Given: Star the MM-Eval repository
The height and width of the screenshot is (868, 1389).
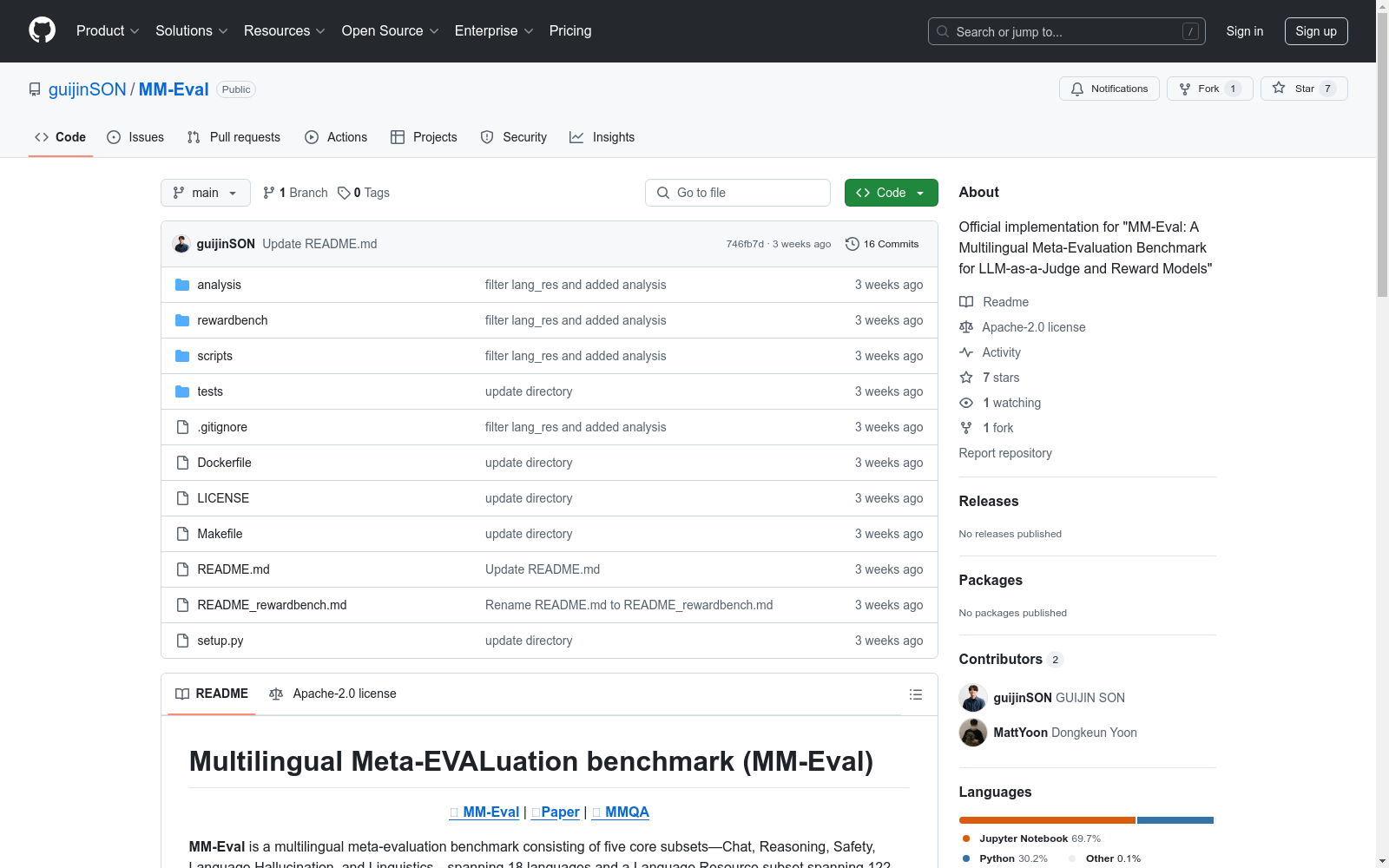Looking at the screenshot, I should click(1304, 89).
